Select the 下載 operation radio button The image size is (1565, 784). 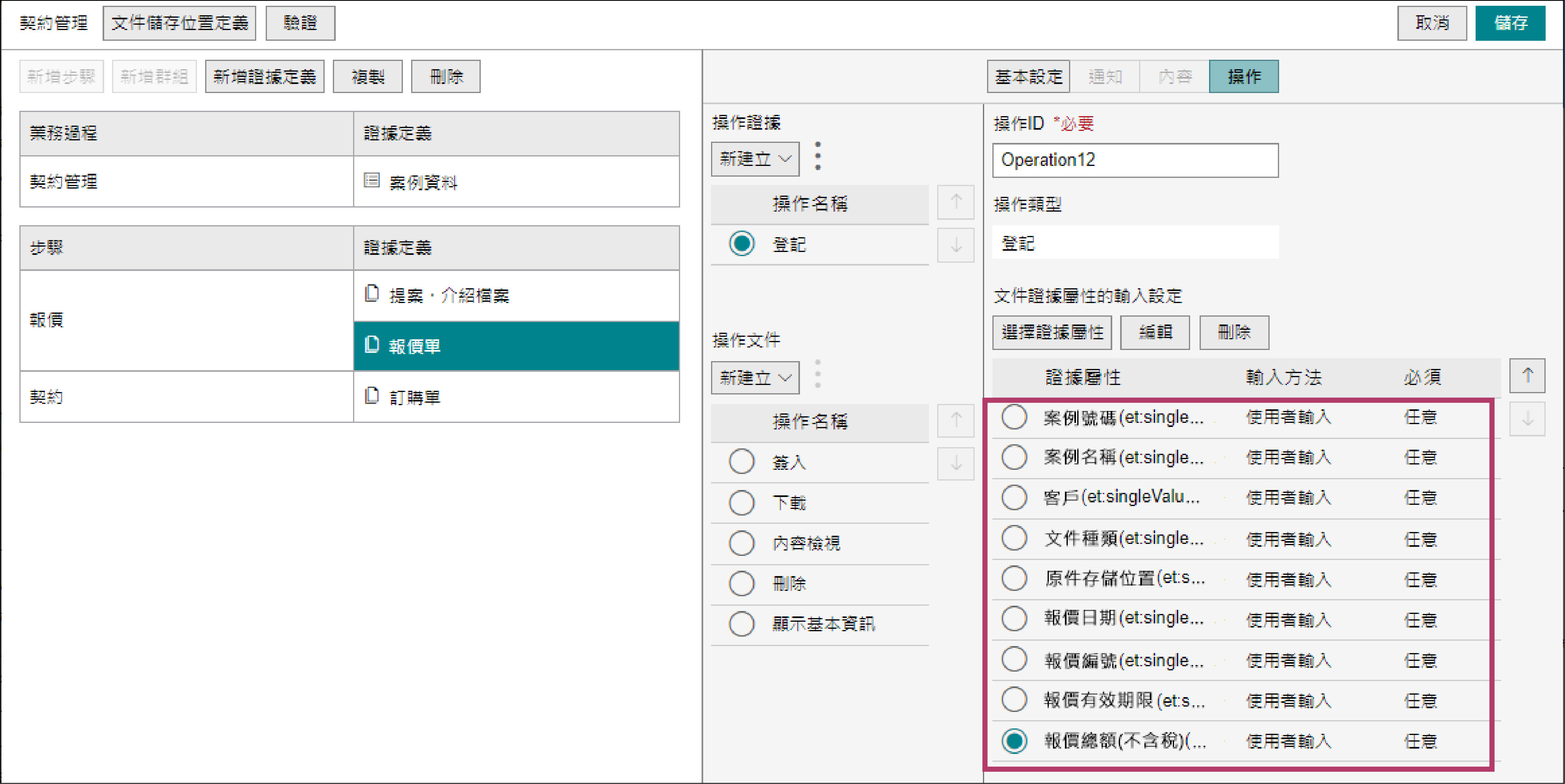point(741,502)
